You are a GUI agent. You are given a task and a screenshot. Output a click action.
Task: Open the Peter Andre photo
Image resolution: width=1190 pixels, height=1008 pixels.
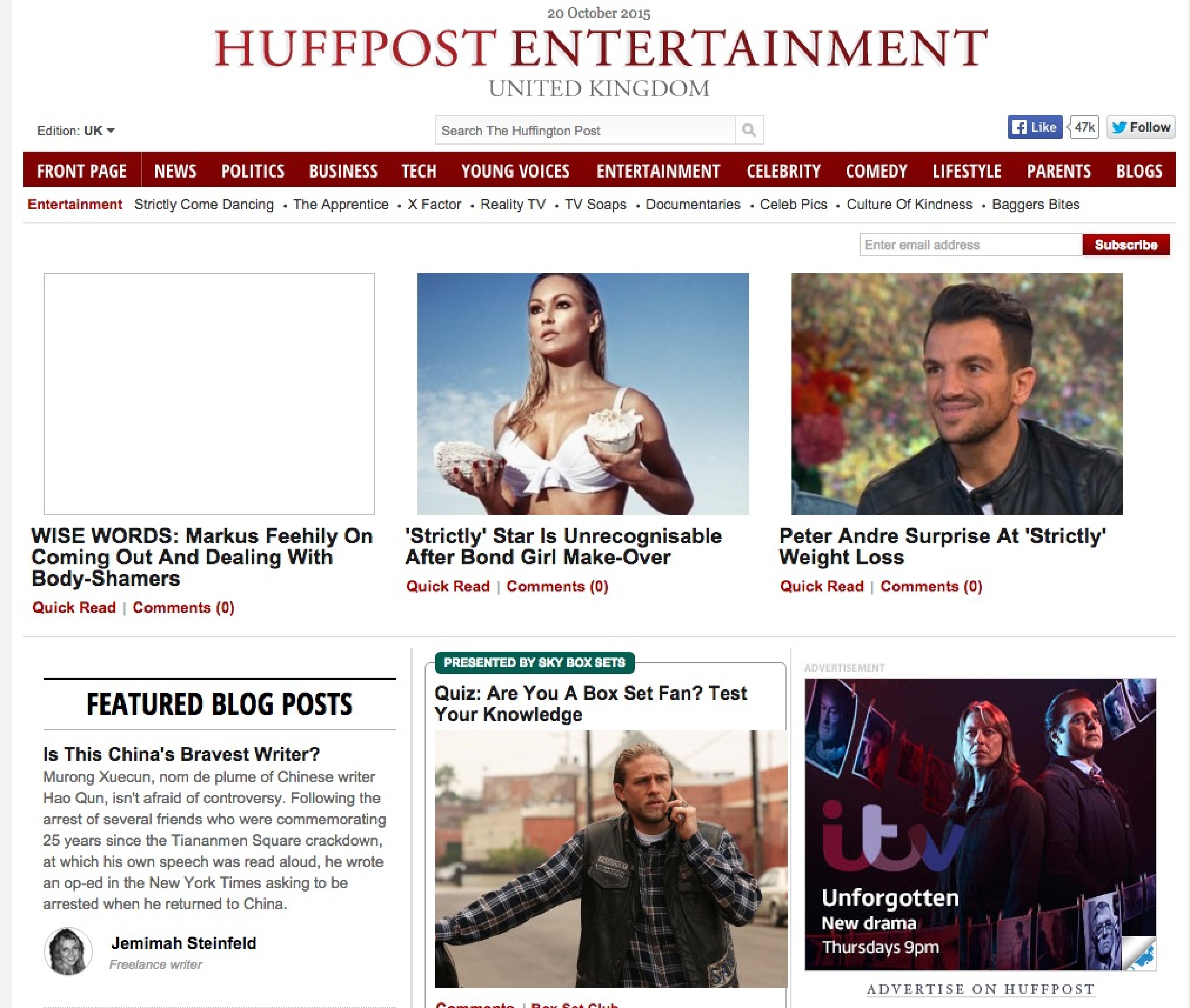pyautogui.click(x=957, y=394)
